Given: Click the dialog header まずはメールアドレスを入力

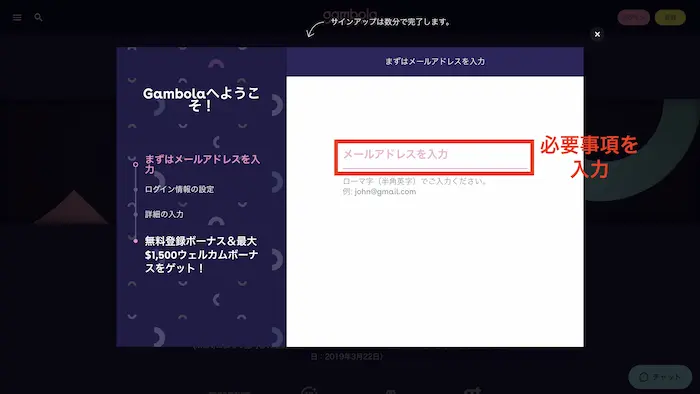Looking at the screenshot, I should (x=435, y=62).
